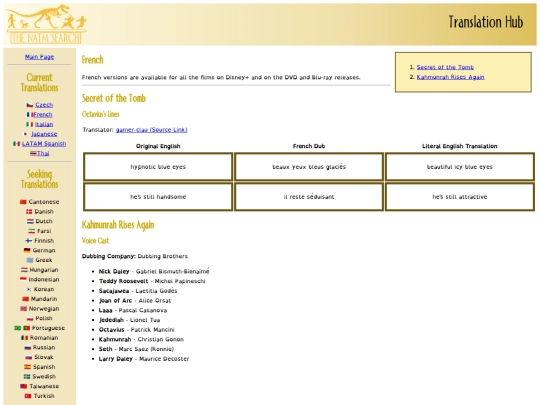Click the French flag icon

tap(30, 114)
